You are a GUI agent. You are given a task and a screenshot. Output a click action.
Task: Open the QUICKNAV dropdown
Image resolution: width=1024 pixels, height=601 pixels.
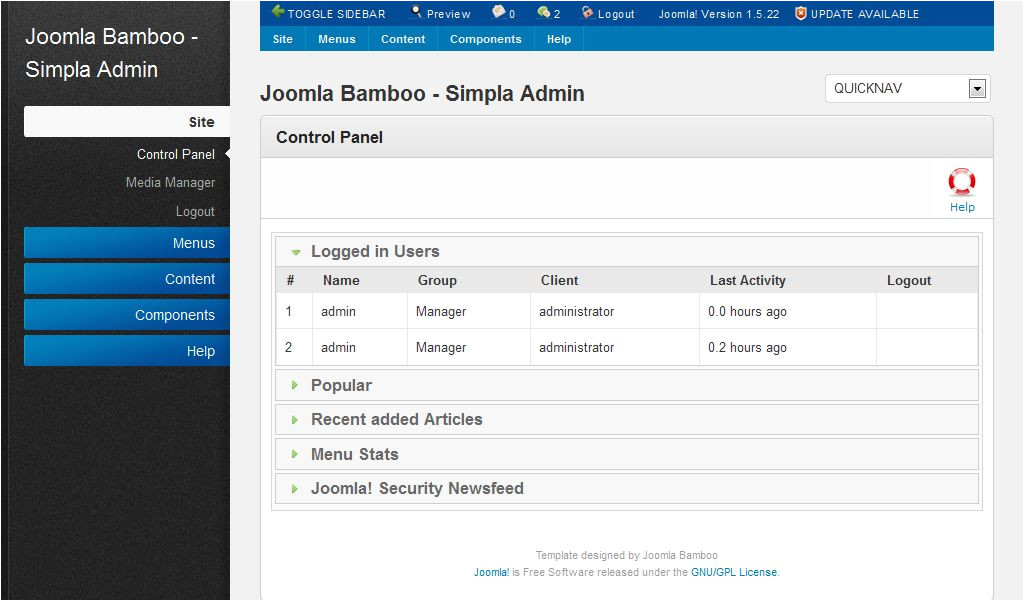[x=908, y=88]
